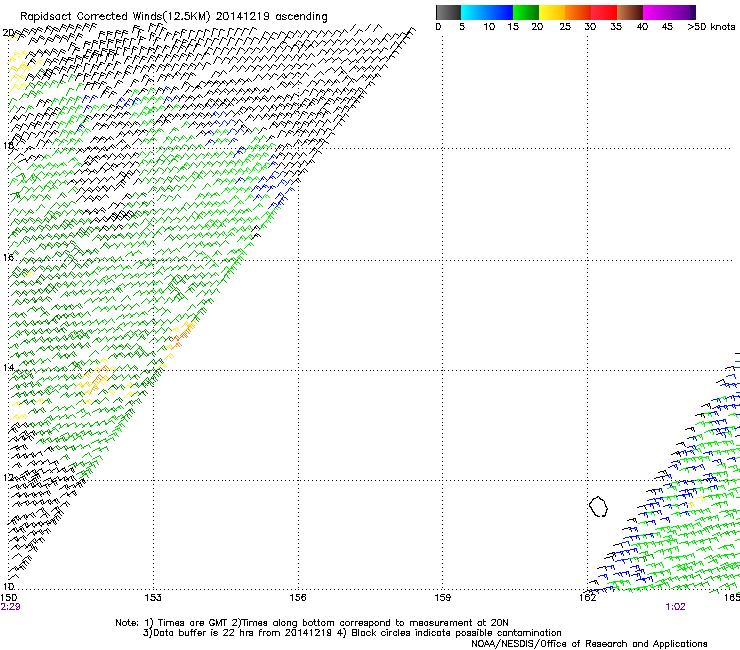This screenshot has width=740, height=650.
Task: Click the gray 0-5 knots color segment
Action: coord(448,12)
